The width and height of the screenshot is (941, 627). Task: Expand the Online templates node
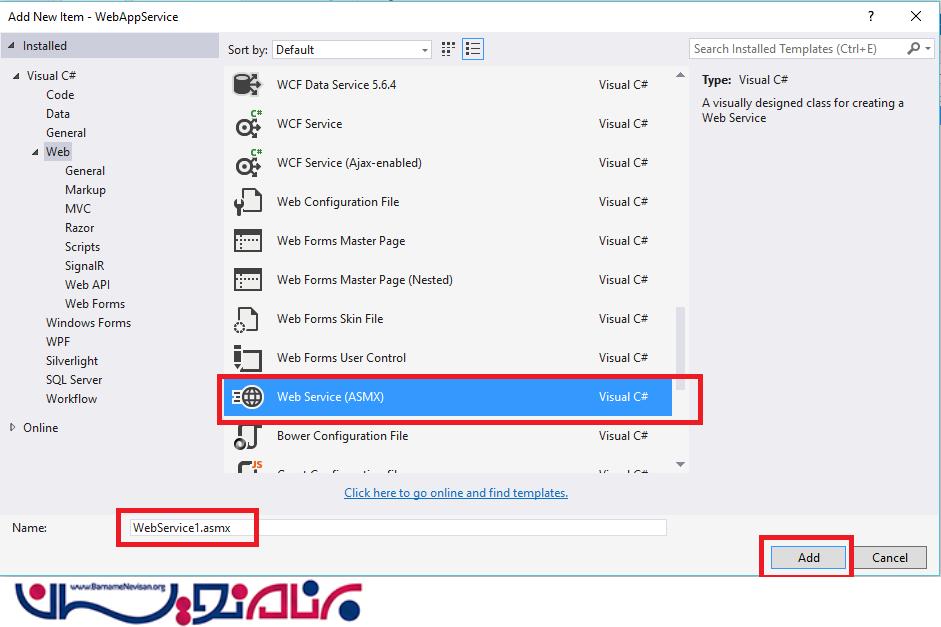coord(13,427)
